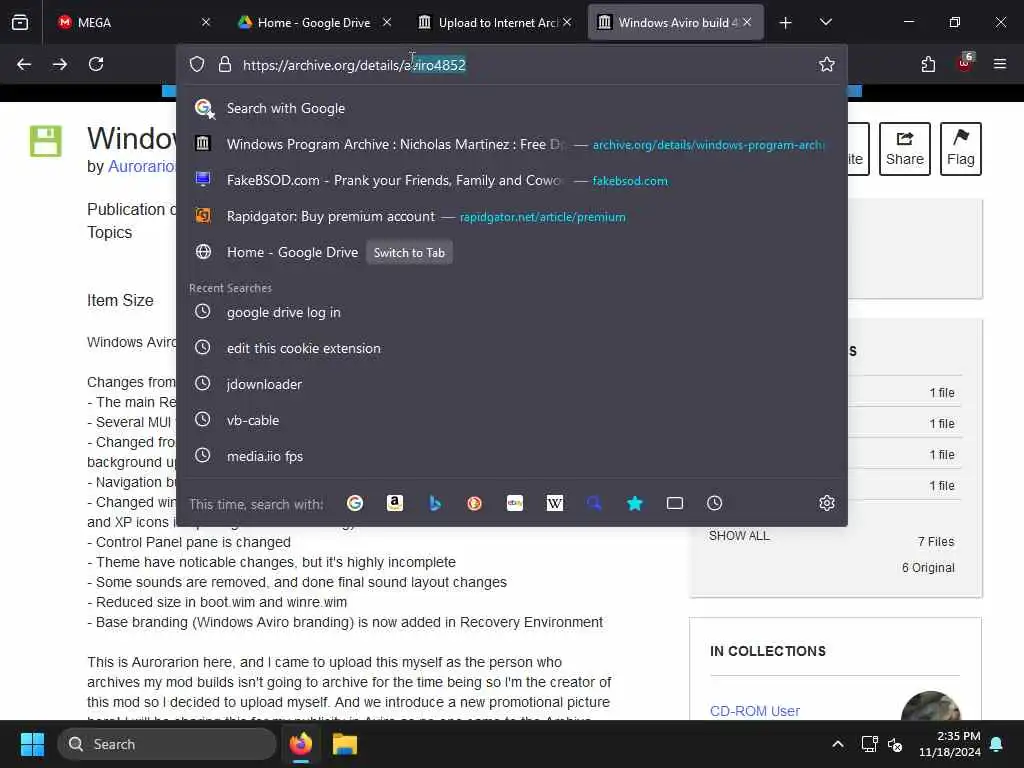List all tabs dropdown
1024x768 pixels.
click(x=826, y=23)
